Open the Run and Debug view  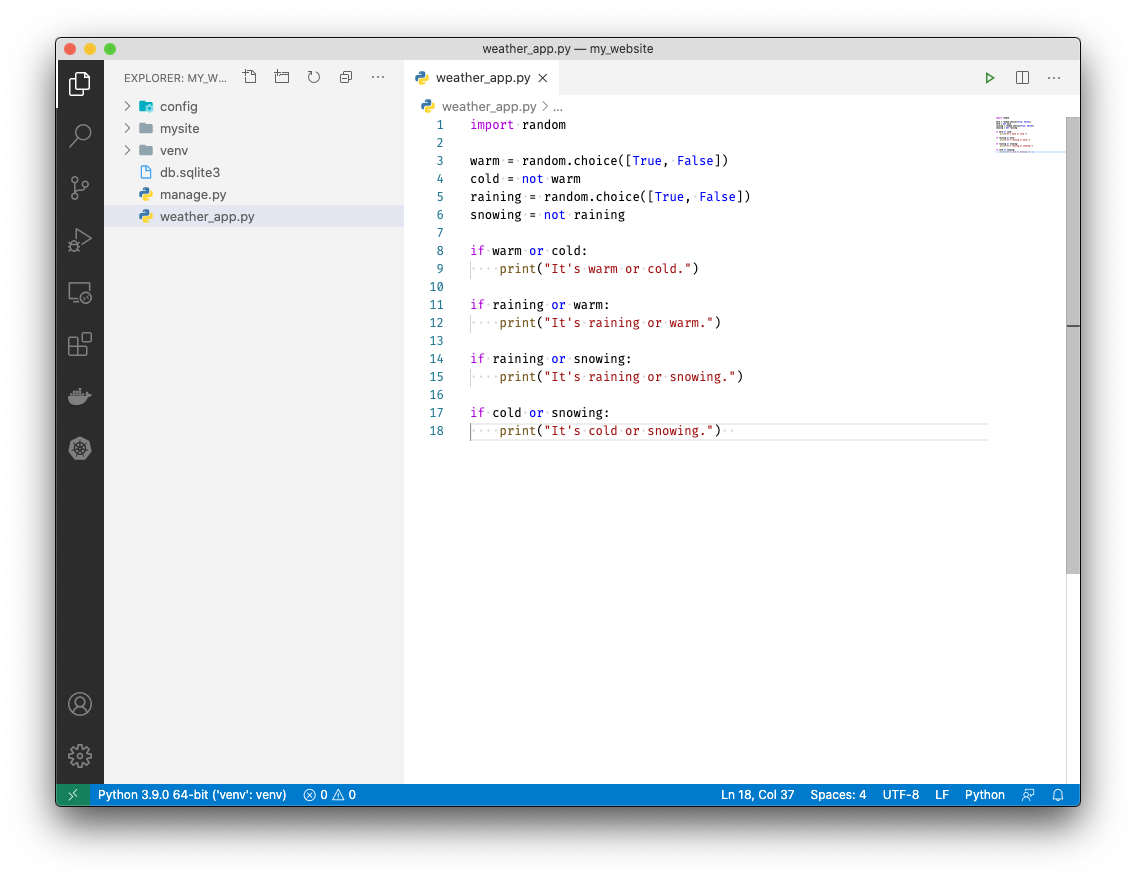pos(80,240)
